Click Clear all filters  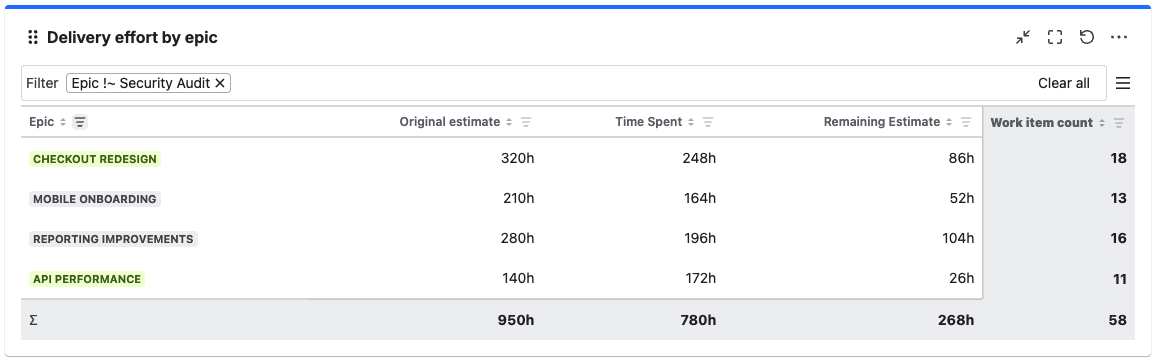coord(1063,83)
